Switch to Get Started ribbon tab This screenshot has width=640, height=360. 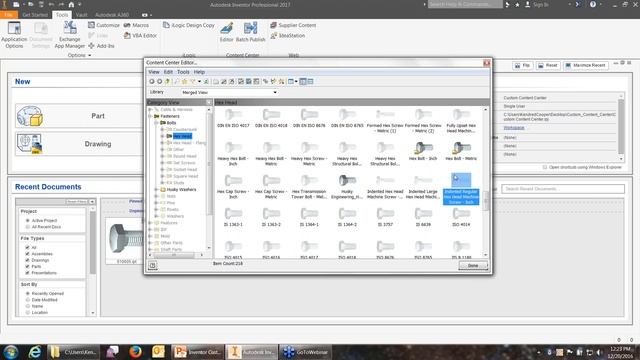(x=35, y=15)
